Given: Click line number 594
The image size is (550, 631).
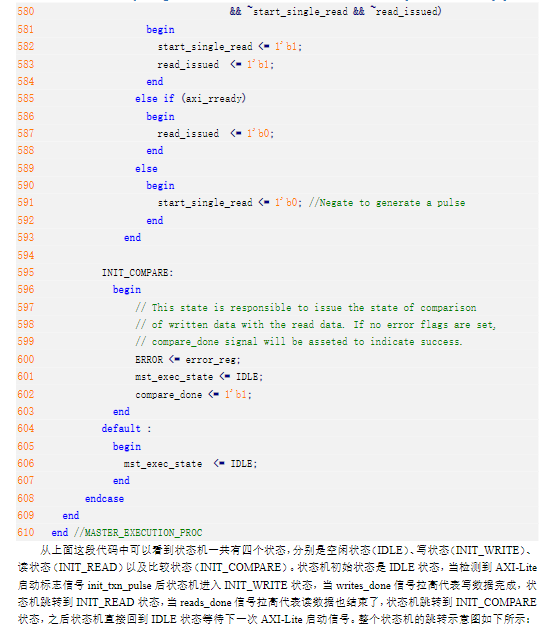Looking at the screenshot, I should (x=26, y=255).
